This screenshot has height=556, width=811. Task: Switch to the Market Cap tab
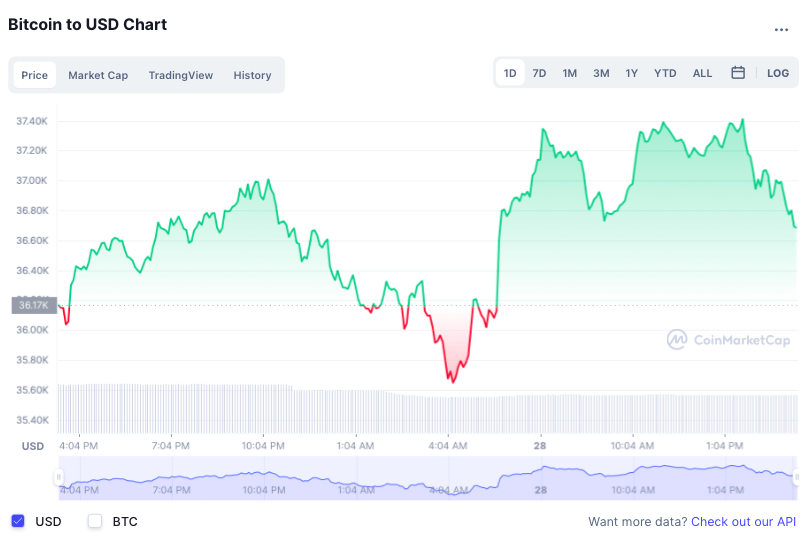[98, 75]
